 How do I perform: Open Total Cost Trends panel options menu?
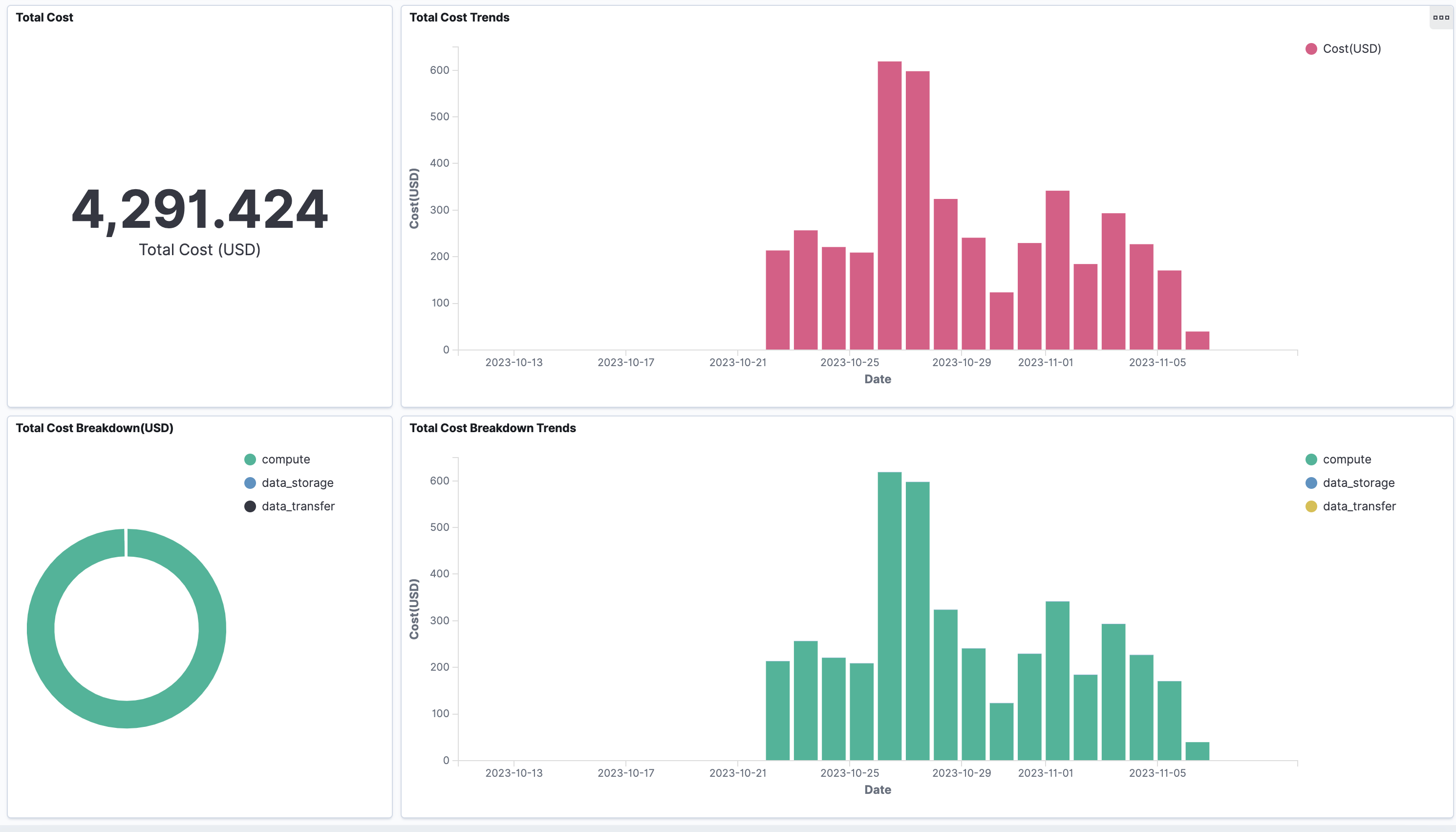(x=1440, y=18)
